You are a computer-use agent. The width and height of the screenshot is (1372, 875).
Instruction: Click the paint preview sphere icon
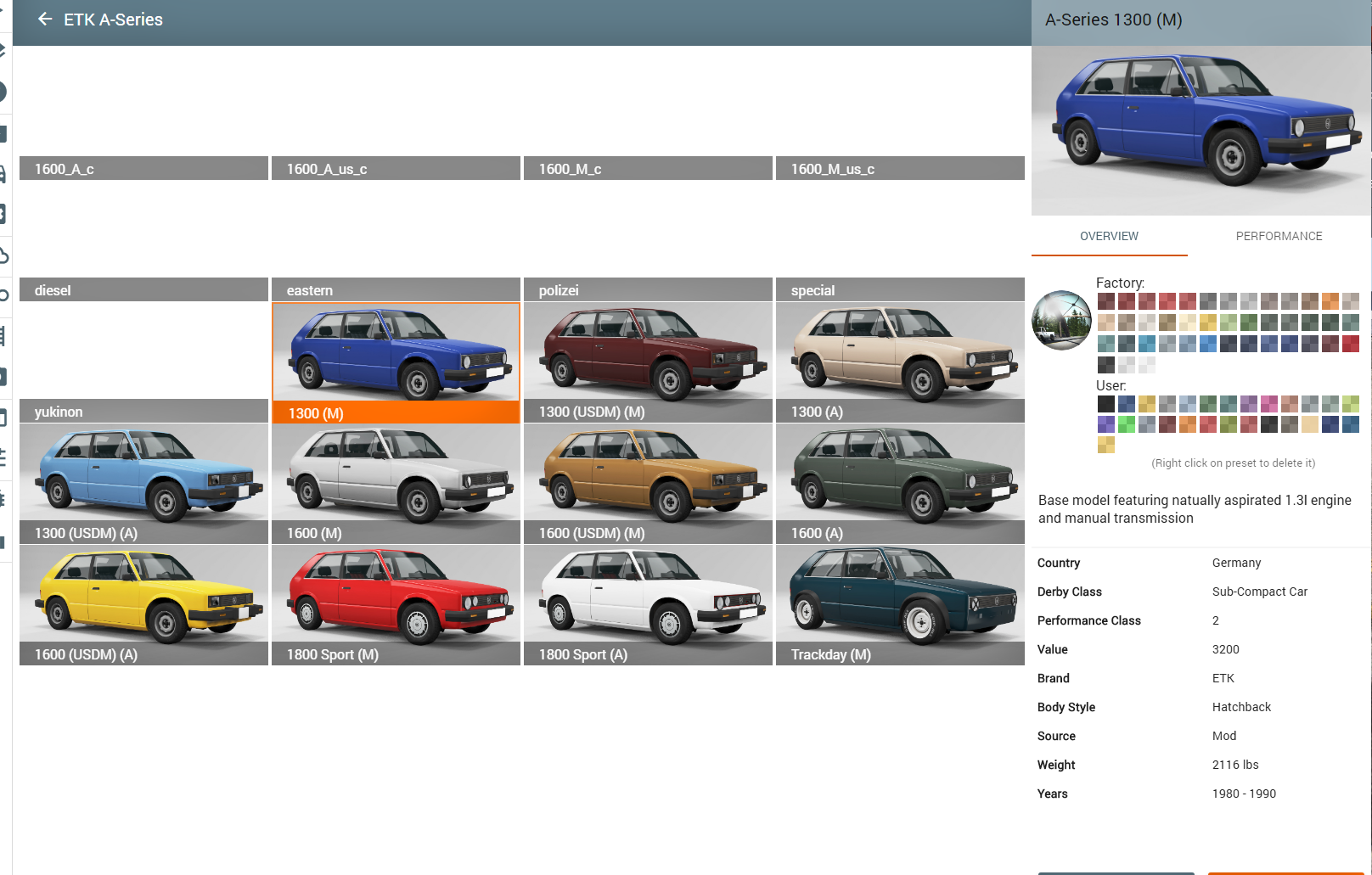click(1061, 320)
